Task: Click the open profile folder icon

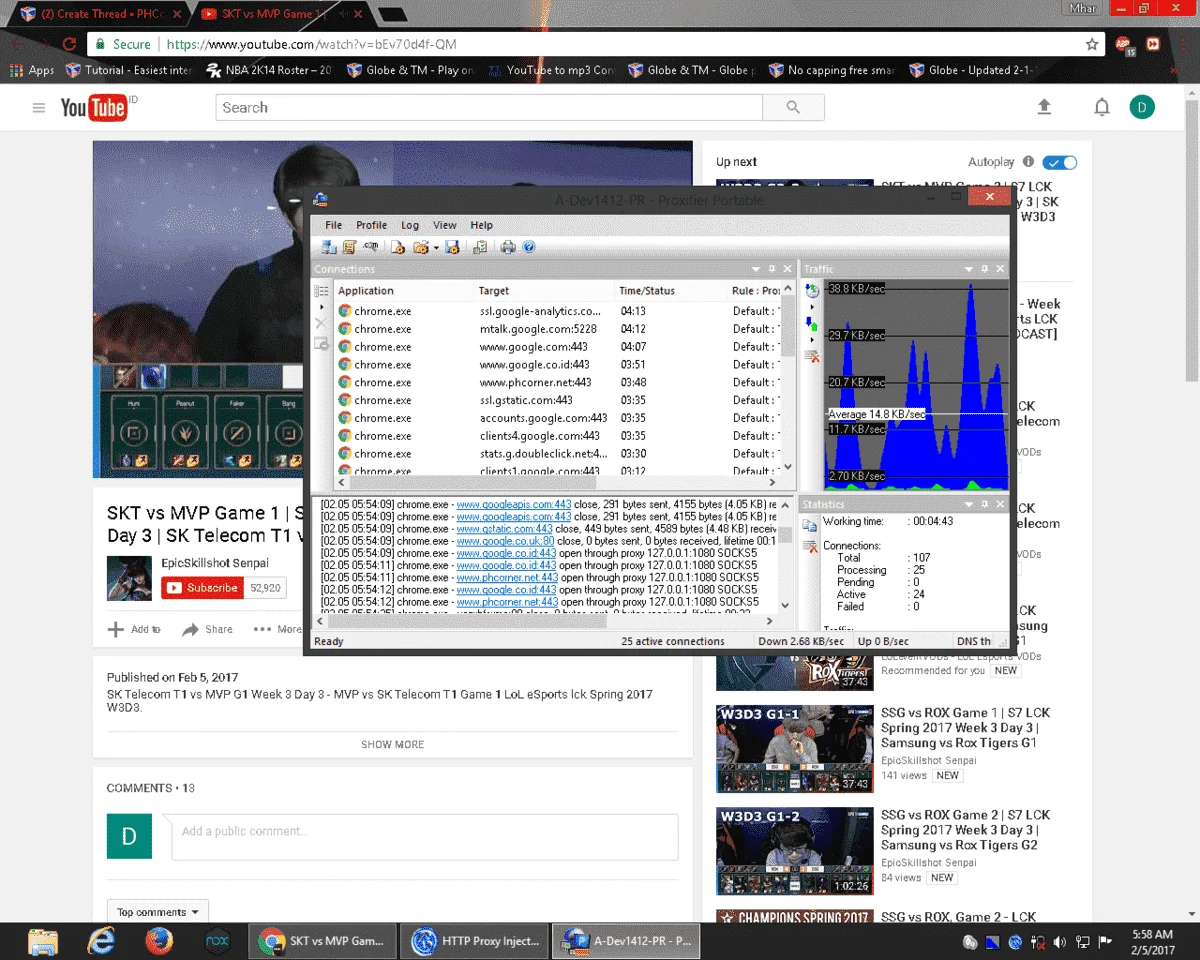Action: (420, 247)
